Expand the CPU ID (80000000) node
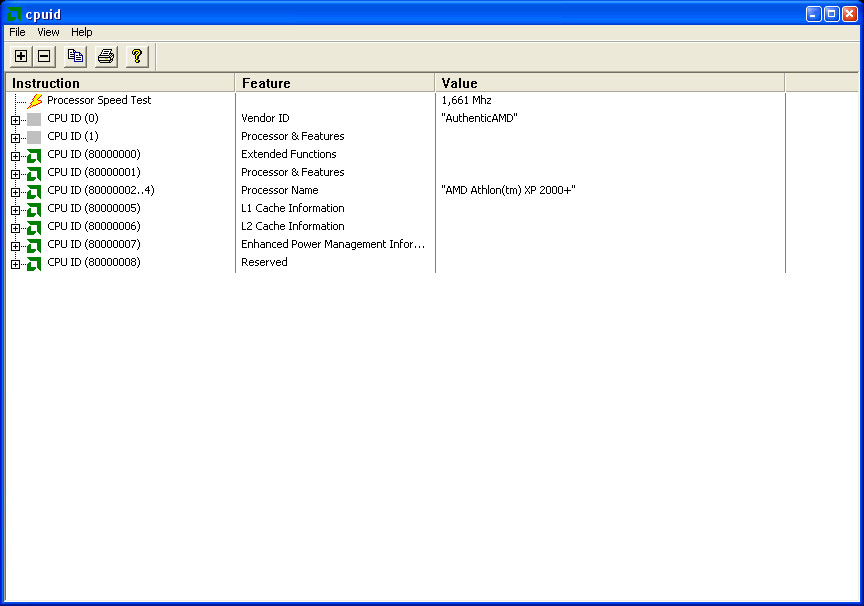This screenshot has height=606, width=864. click(15, 156)
